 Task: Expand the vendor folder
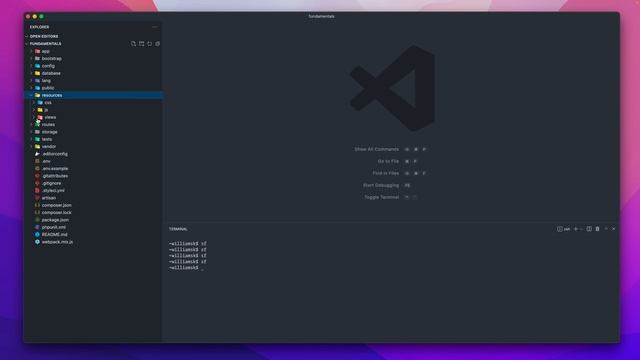[94, 147]
